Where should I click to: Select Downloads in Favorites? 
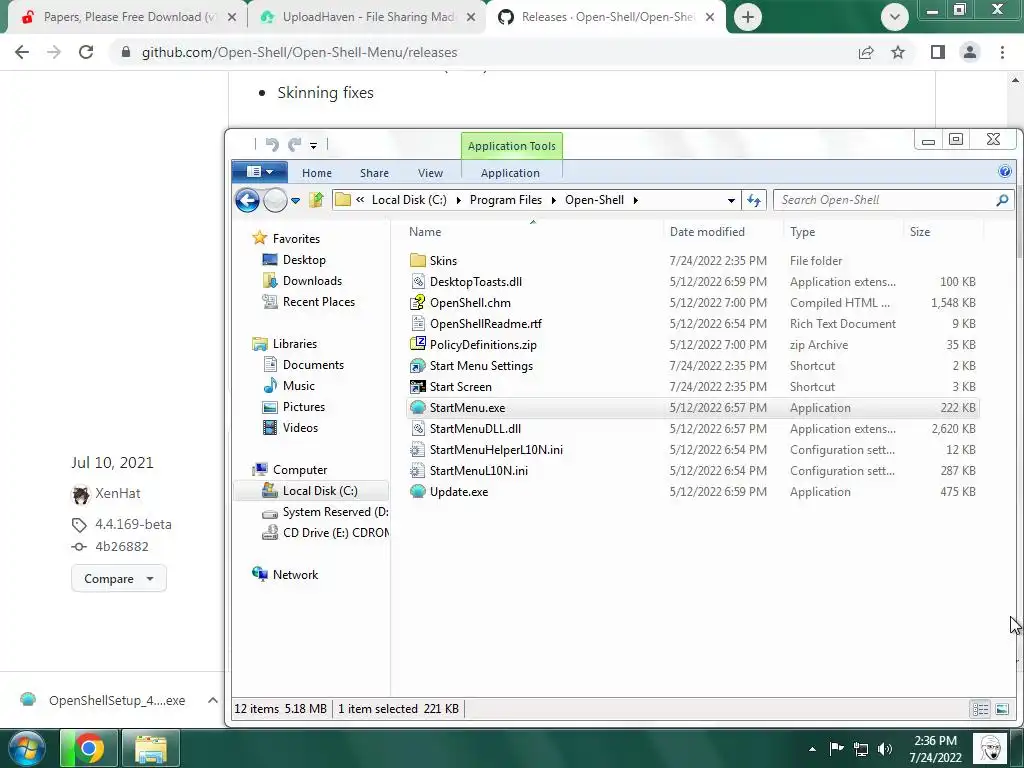tap(312, 281)
